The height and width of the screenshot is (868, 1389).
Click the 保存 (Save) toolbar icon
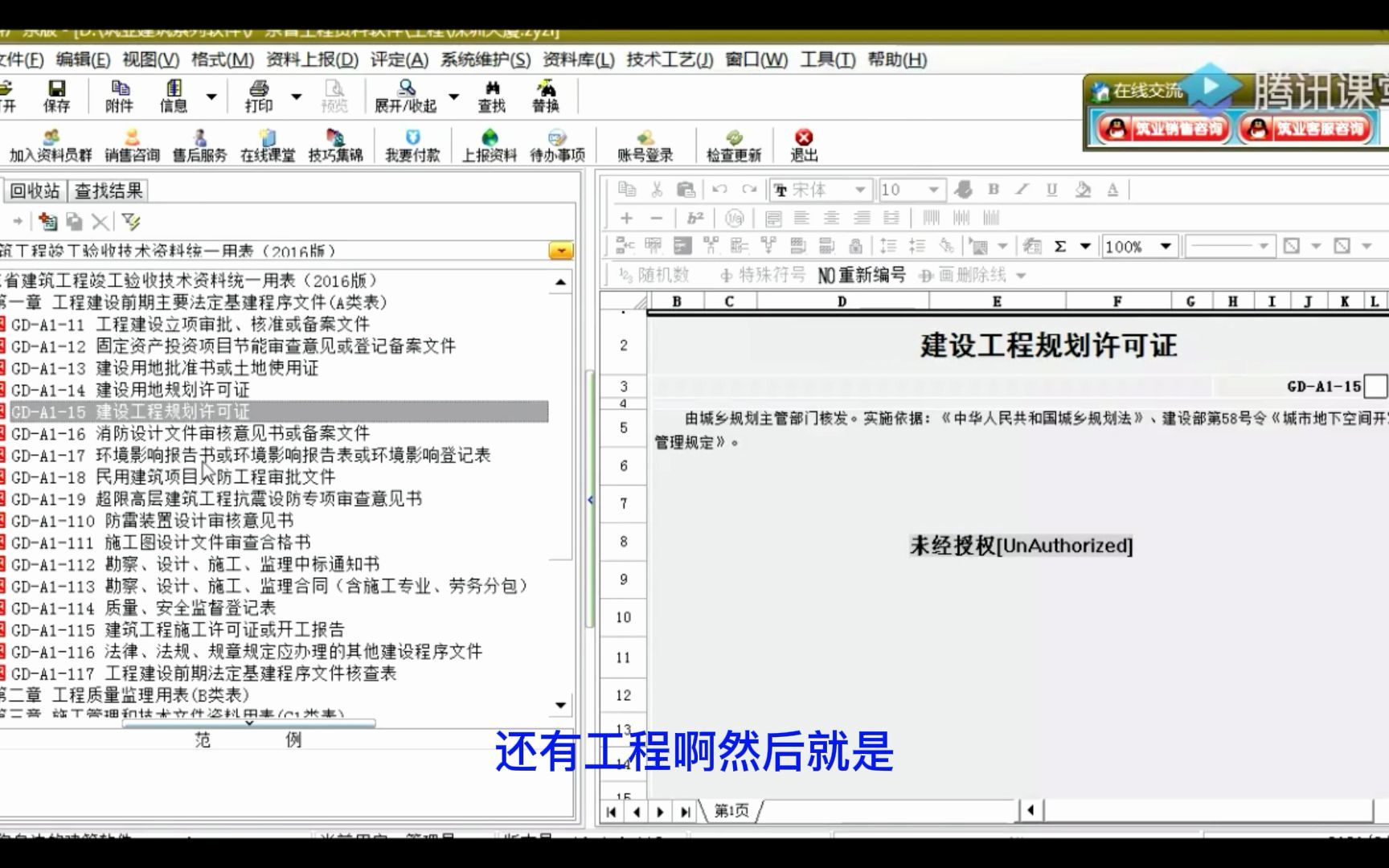(56, 96)
